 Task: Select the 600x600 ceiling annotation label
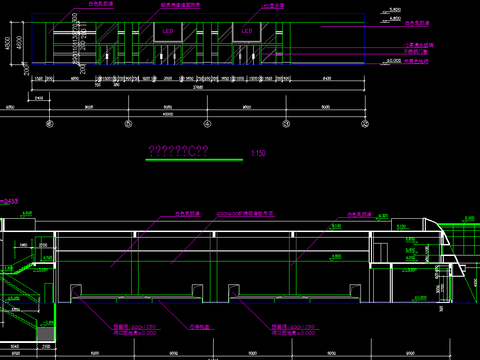click(245, 214)
